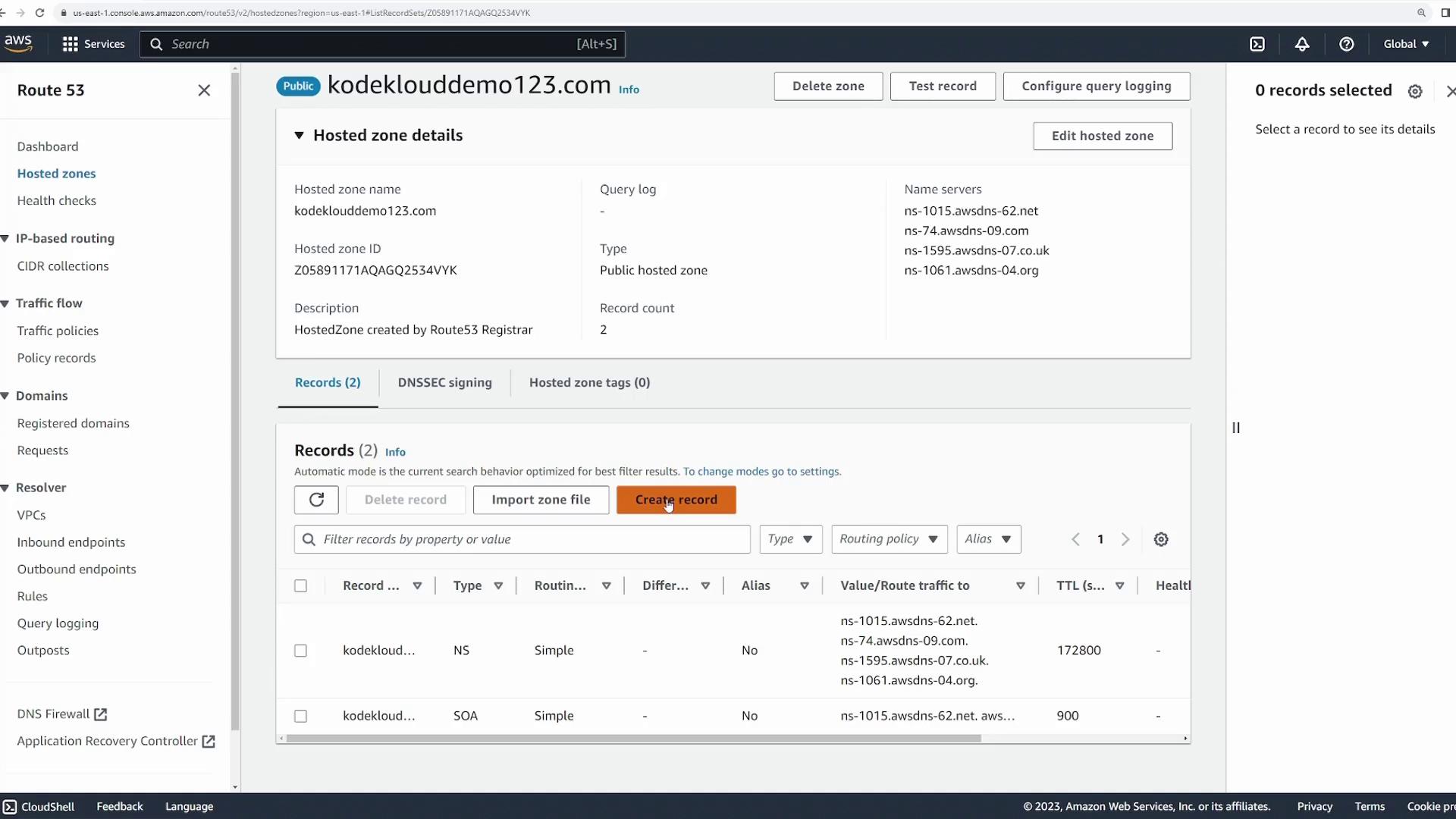The image size is (1456, 819).
Task: Go to next records page arrow
Action: 1125,539
